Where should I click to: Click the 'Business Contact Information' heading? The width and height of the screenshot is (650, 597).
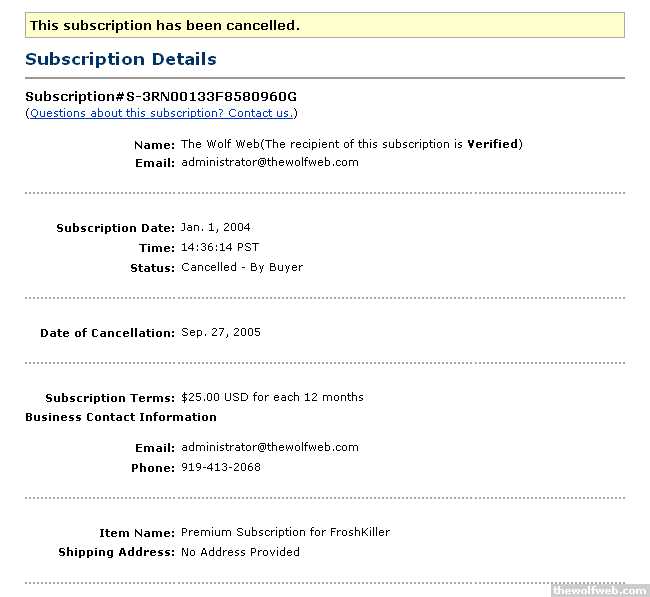tap(121, 417)
